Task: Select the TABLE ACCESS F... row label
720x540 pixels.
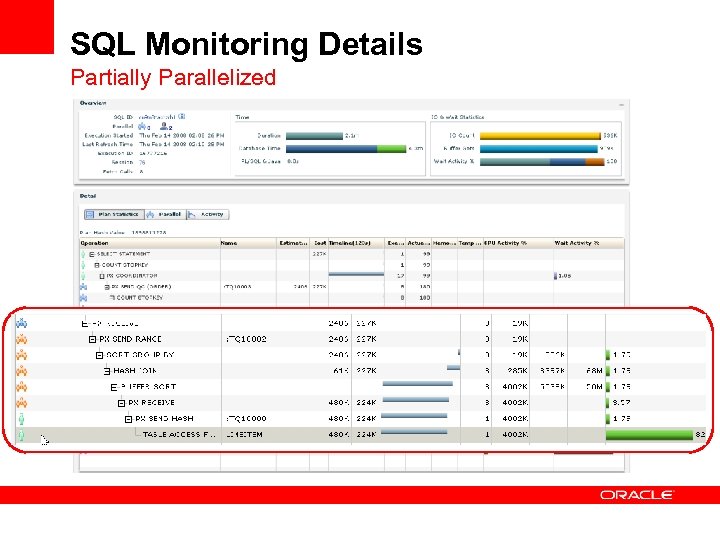Action: (179, 434)
